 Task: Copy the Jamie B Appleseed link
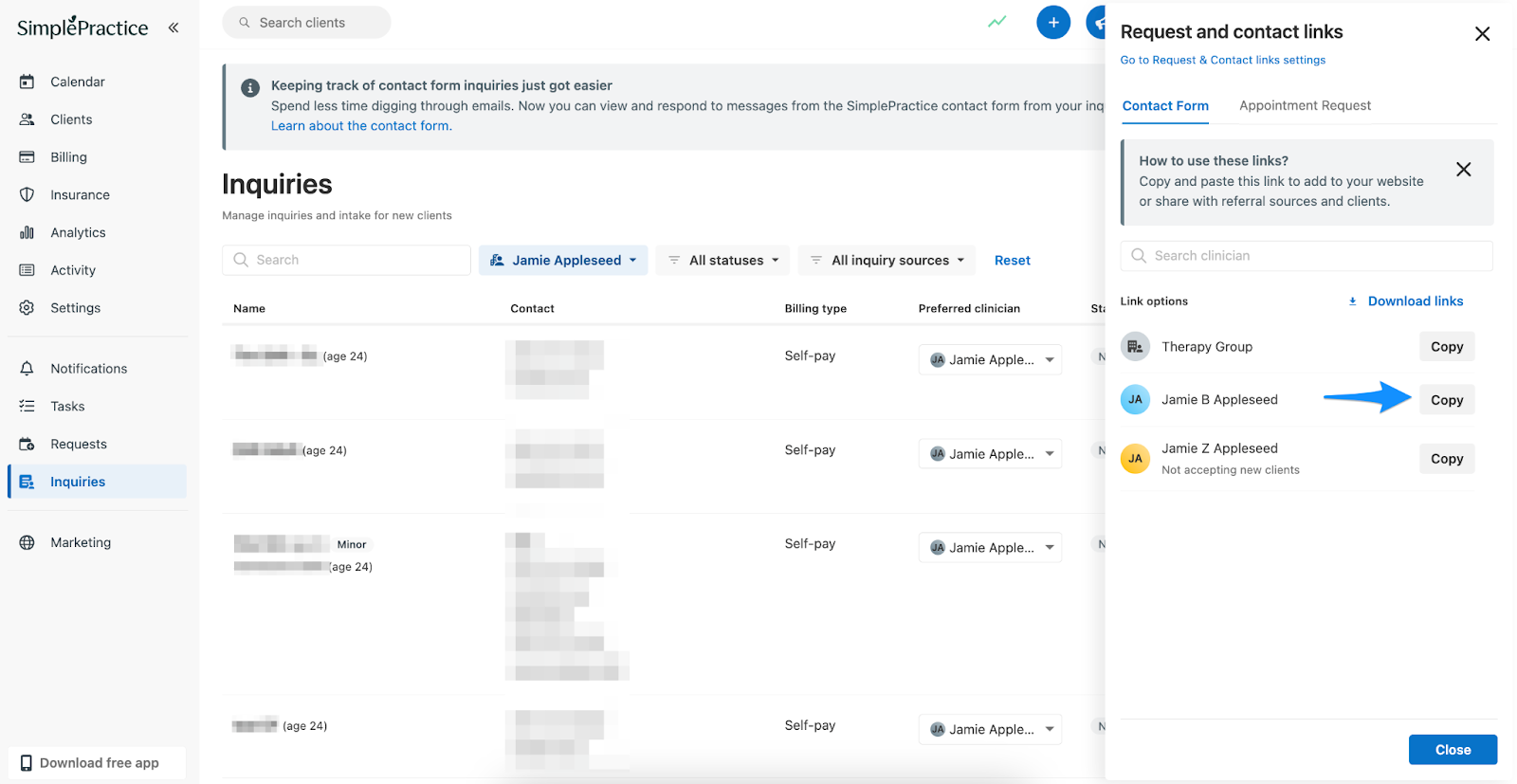tap(1447, 400)
